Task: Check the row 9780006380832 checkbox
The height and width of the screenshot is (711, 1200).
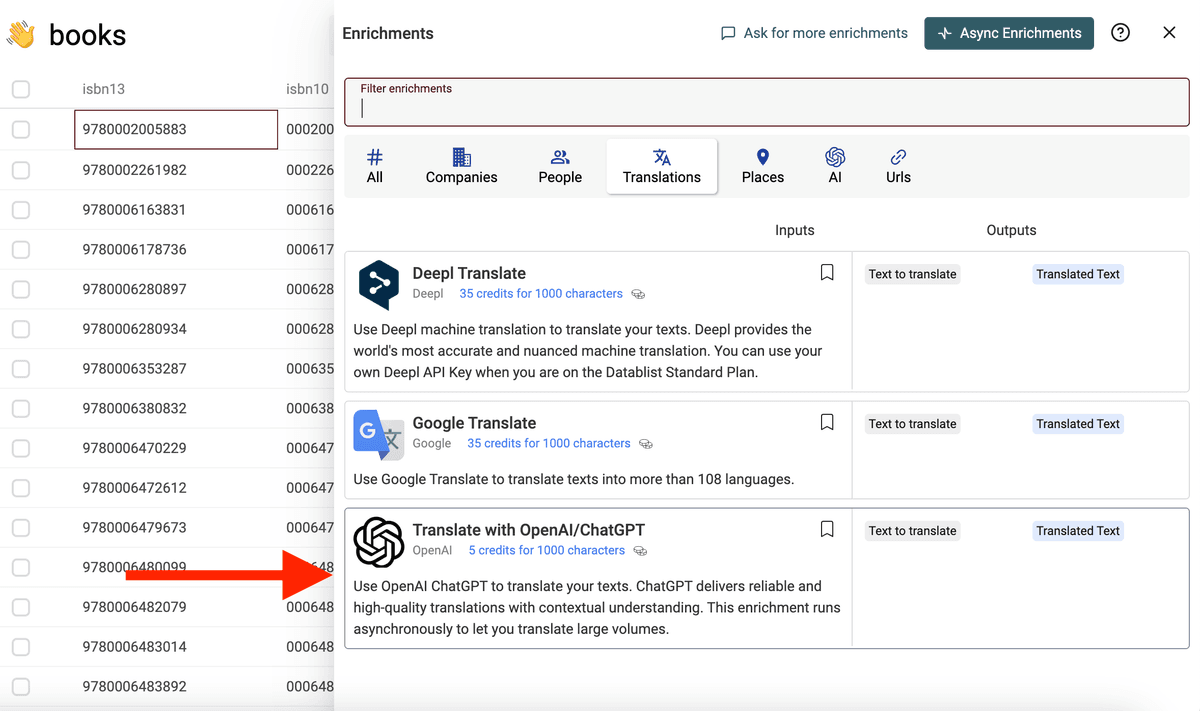Action: click(x=21, y=409)
